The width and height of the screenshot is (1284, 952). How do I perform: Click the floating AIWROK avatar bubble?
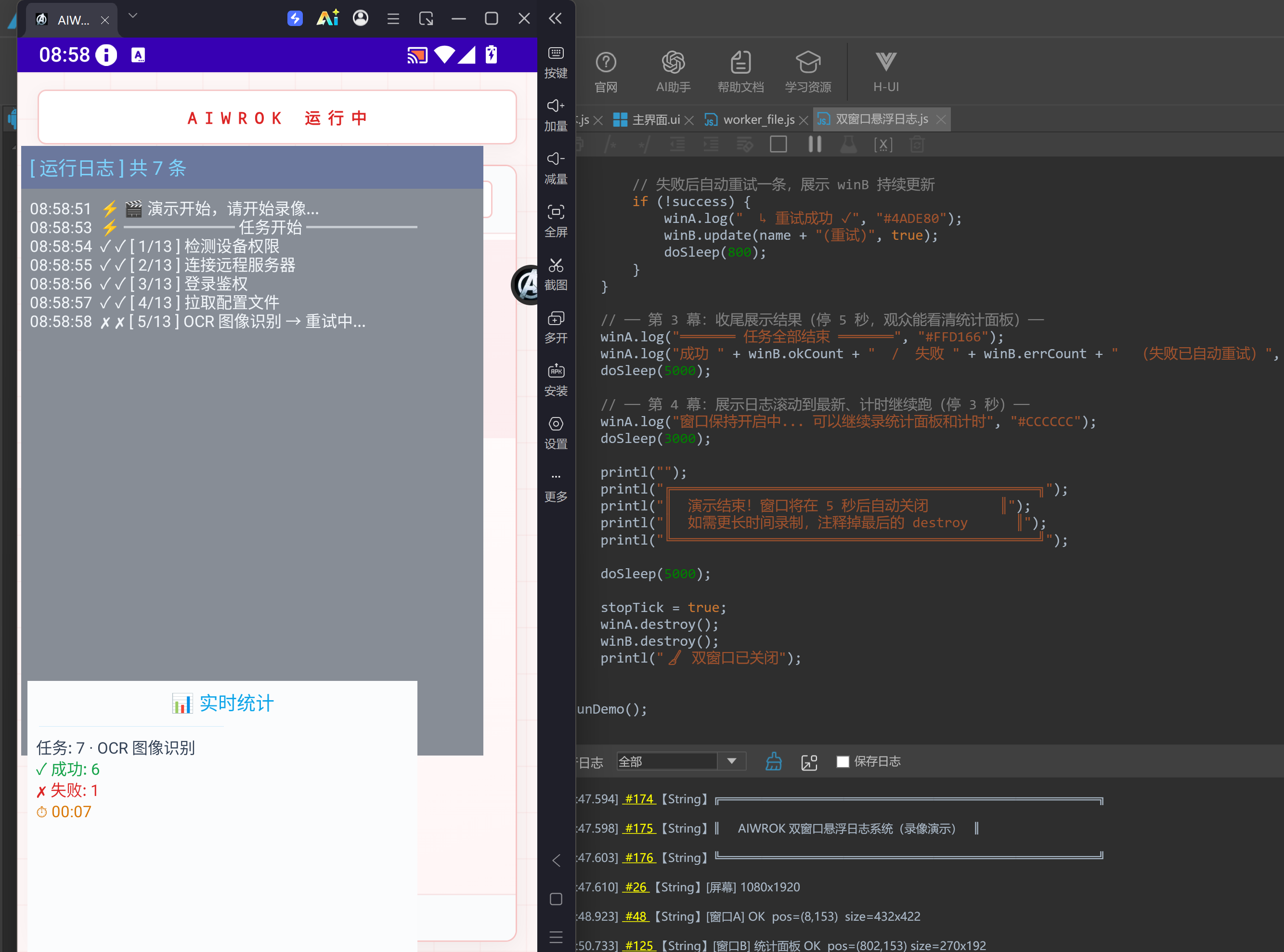[525, 284]
